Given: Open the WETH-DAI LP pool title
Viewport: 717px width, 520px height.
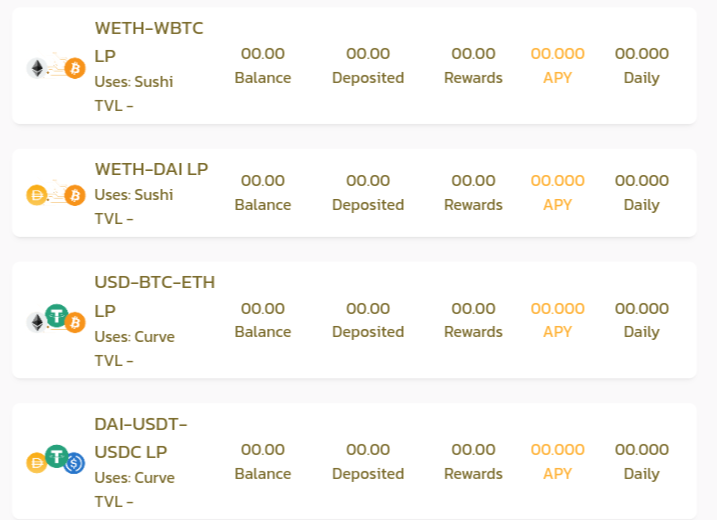Looking at the screenshot, I should [x=151, y=169].
